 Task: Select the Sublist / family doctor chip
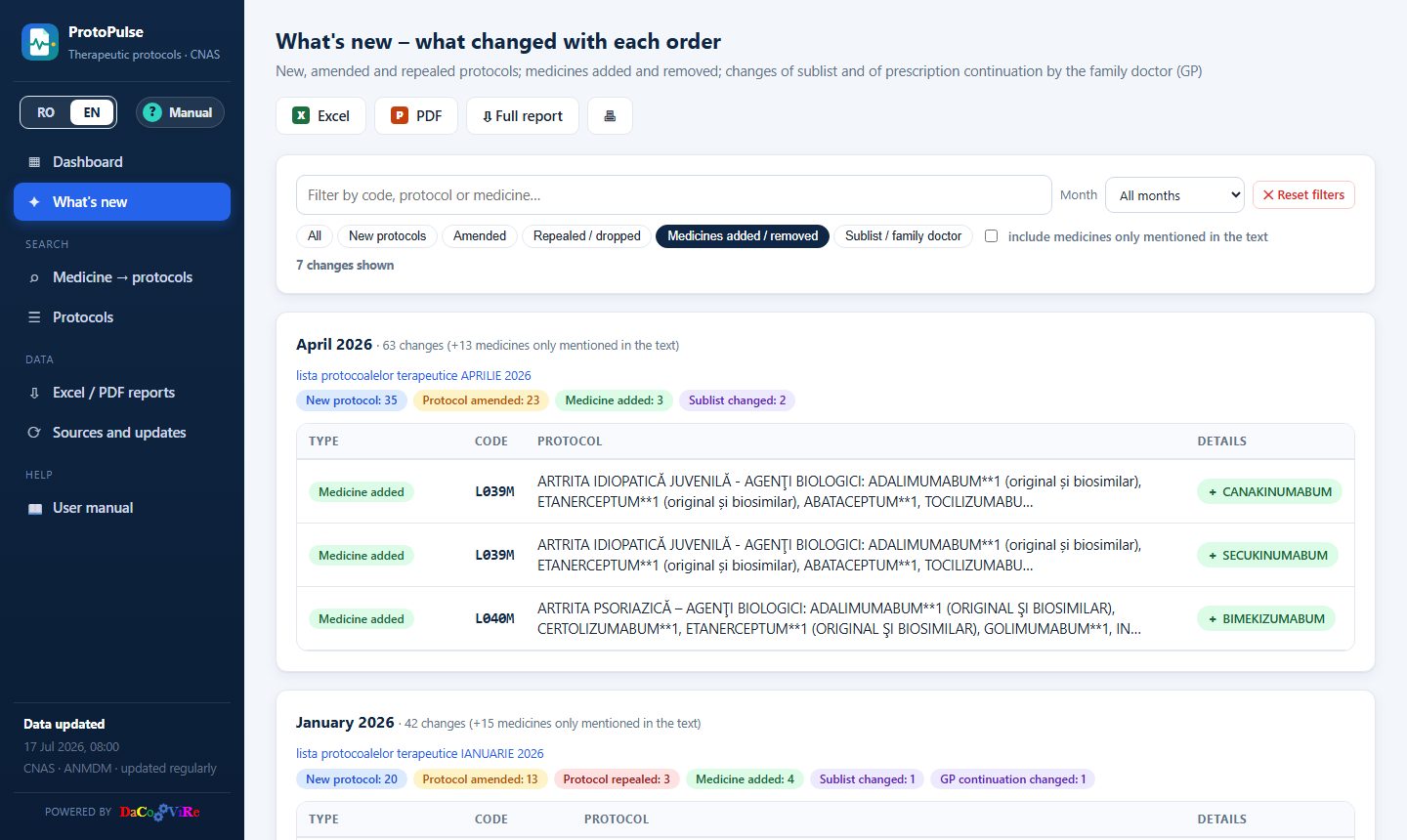903,236
